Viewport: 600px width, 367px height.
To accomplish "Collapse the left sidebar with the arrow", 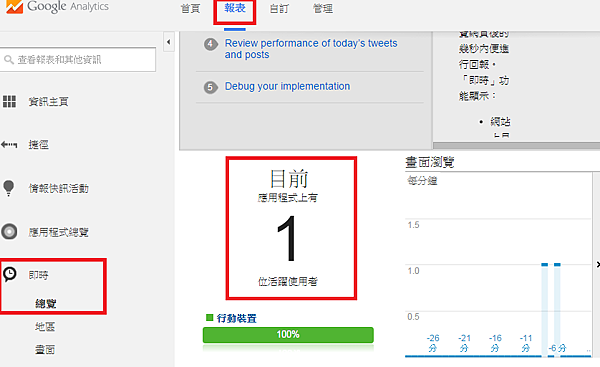I will point(168,42).
